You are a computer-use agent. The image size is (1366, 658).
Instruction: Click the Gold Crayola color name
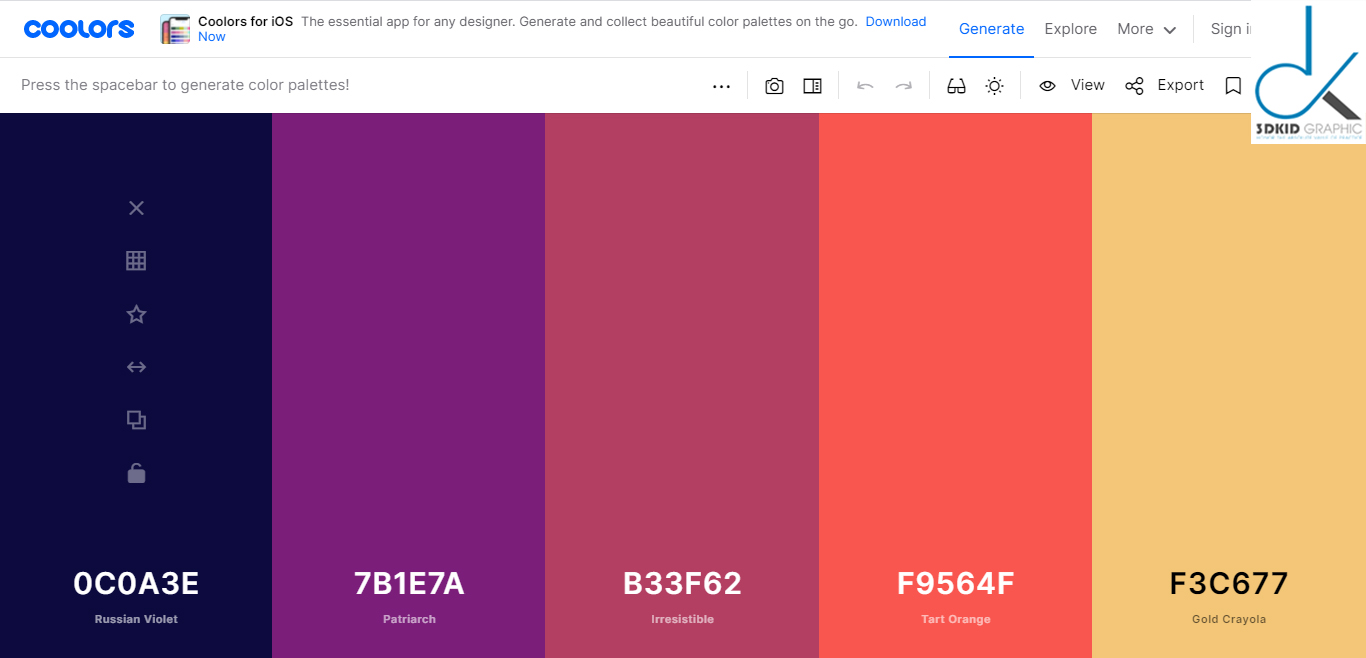coord(1229,619)
